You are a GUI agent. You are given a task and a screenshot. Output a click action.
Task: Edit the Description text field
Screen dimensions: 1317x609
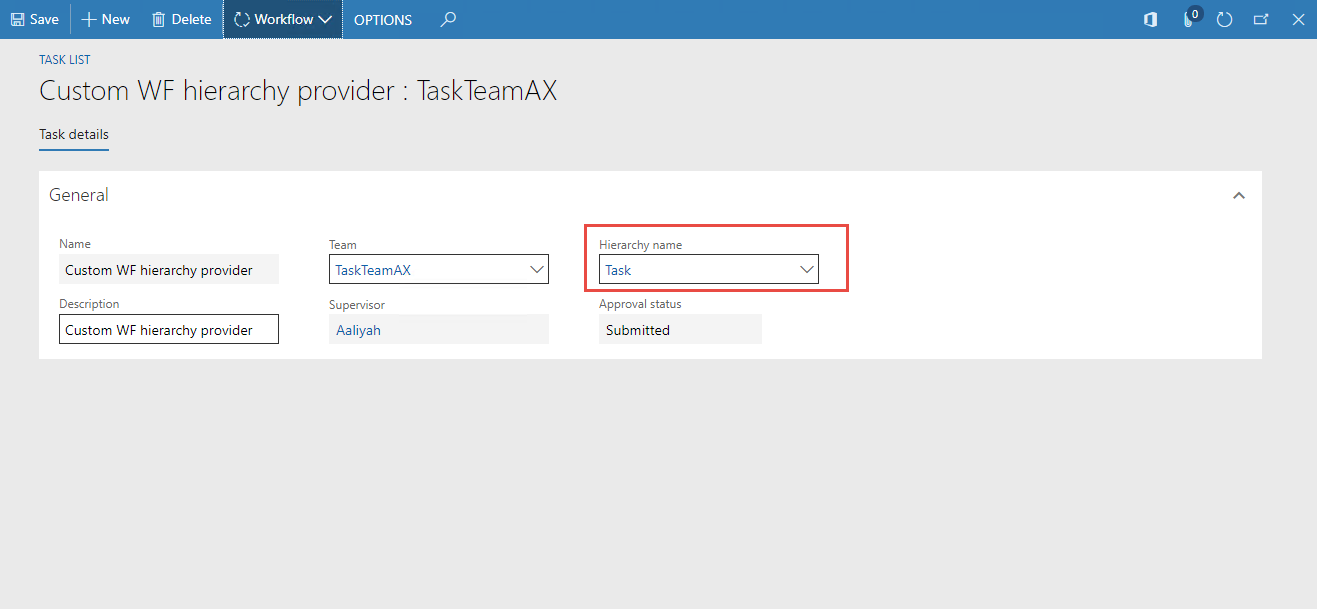pos(168,329)
